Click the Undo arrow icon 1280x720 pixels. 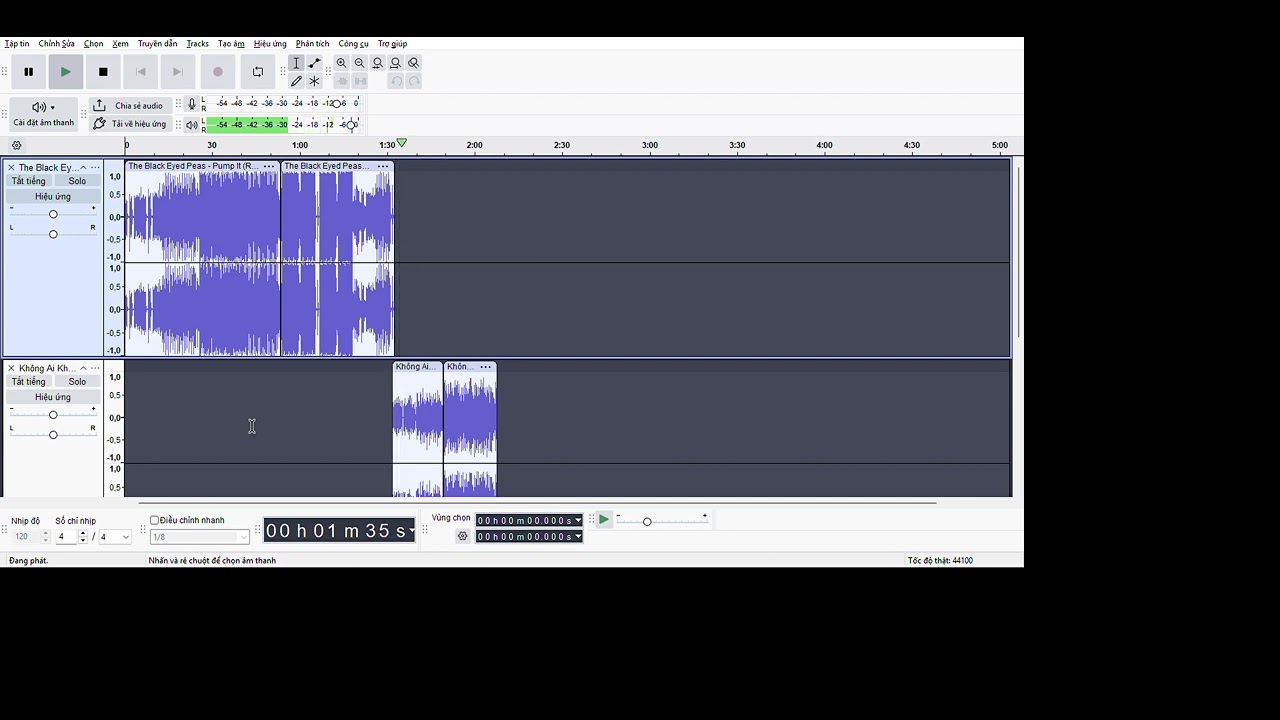point(396,81)
